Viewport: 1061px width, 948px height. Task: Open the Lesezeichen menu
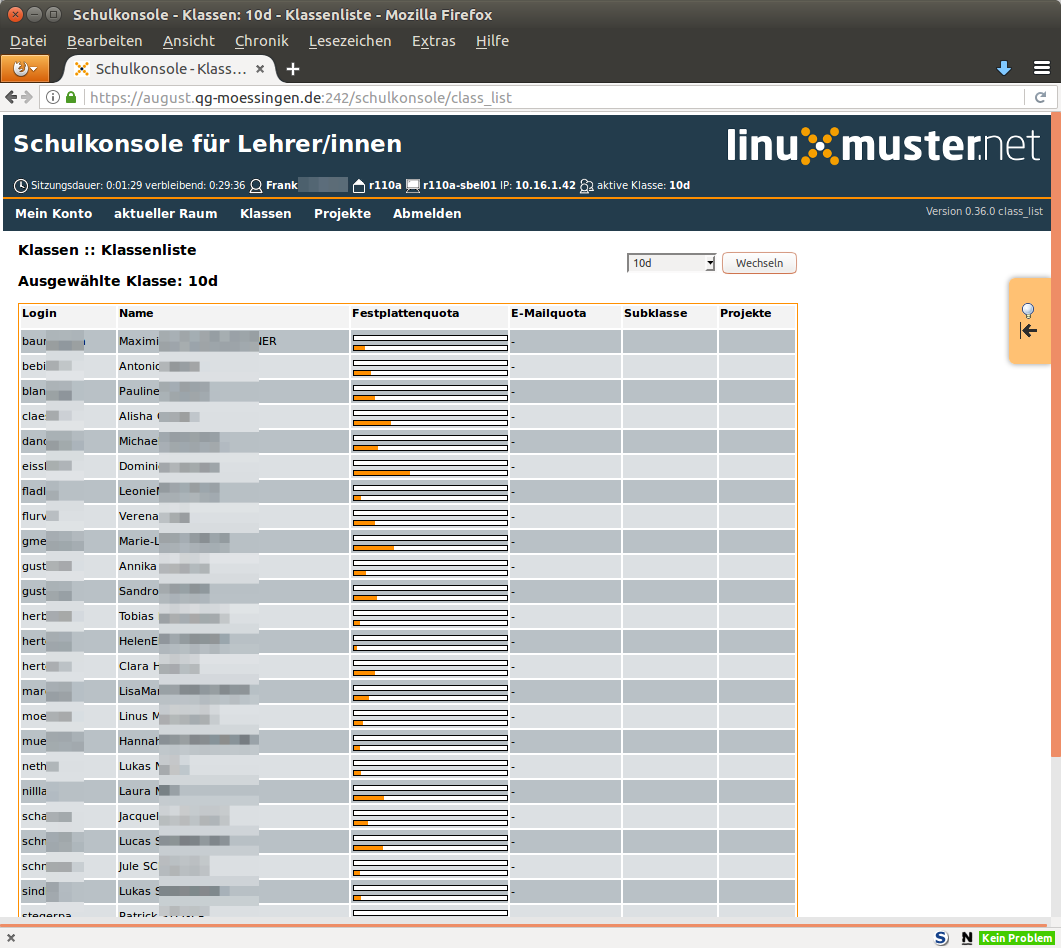[350, 41]
